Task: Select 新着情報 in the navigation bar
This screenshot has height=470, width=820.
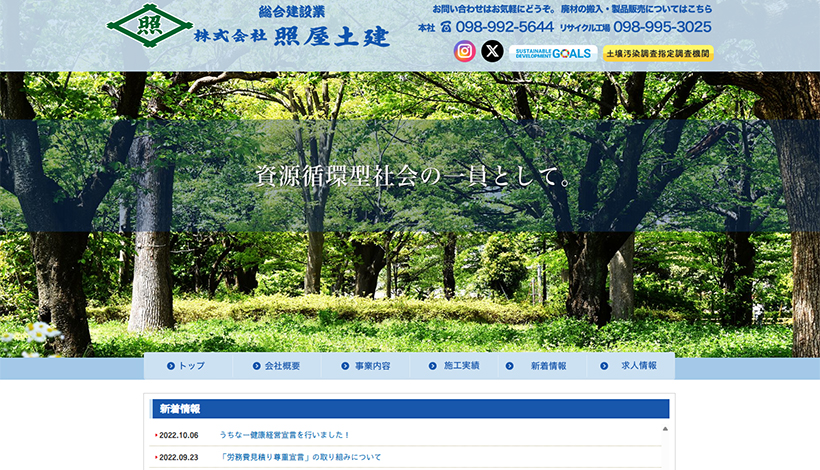Action: click(548, 366)
